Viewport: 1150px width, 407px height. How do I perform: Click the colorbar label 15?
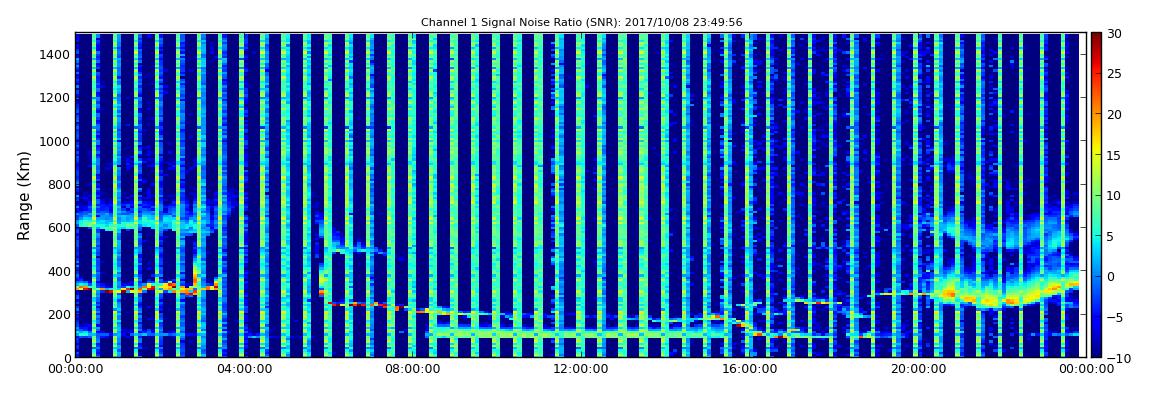[x=1115, y=155]
